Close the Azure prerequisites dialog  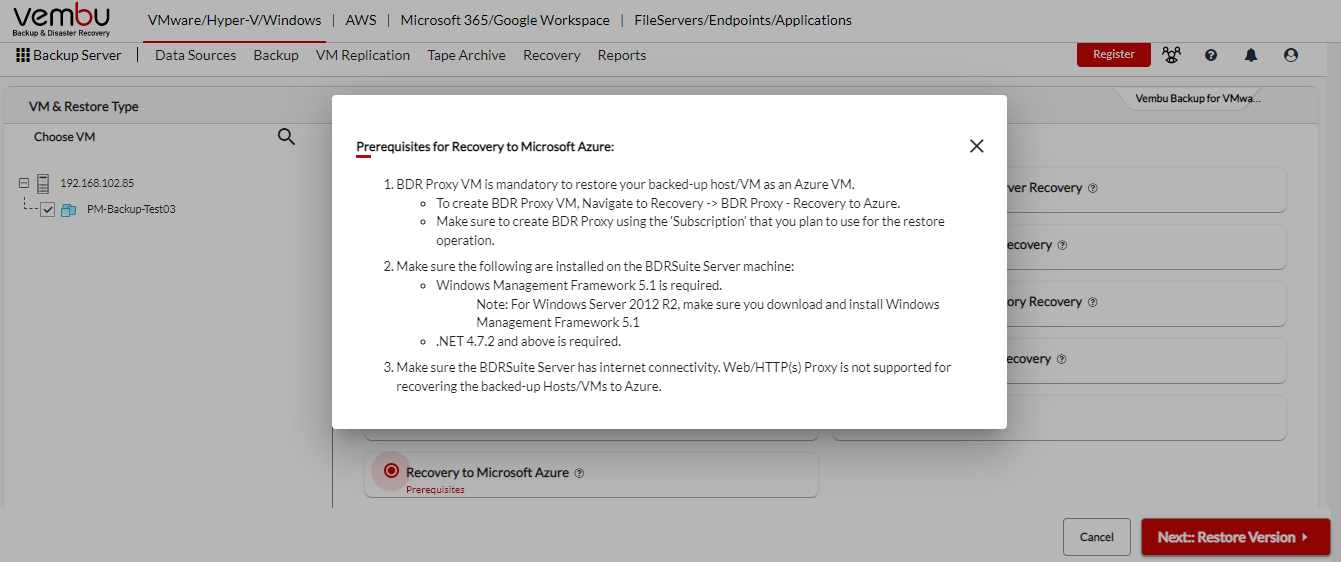[x=977, y=146]
